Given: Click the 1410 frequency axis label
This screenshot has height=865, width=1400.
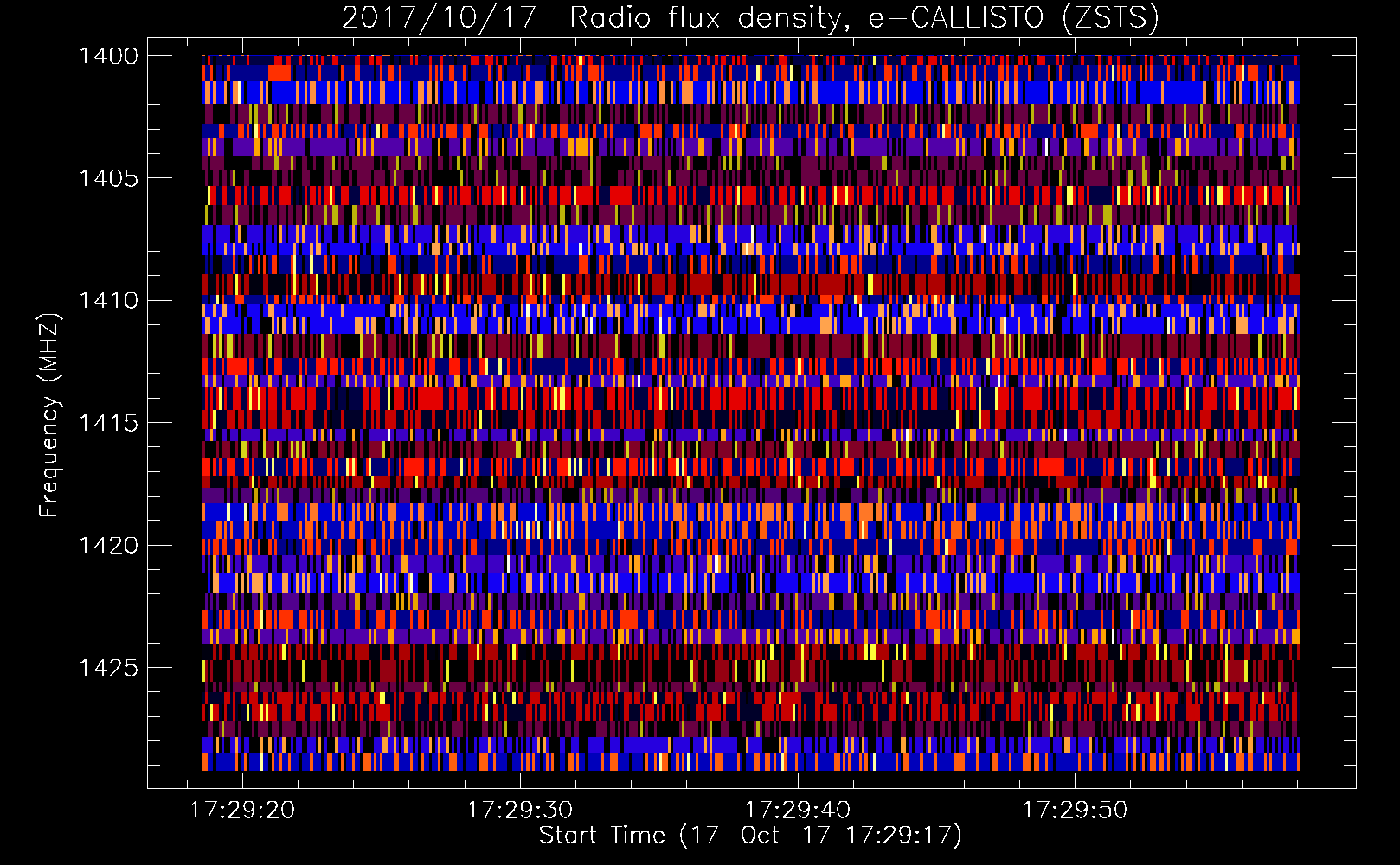Looking at the screenshot, I should [x=108, y=301].
